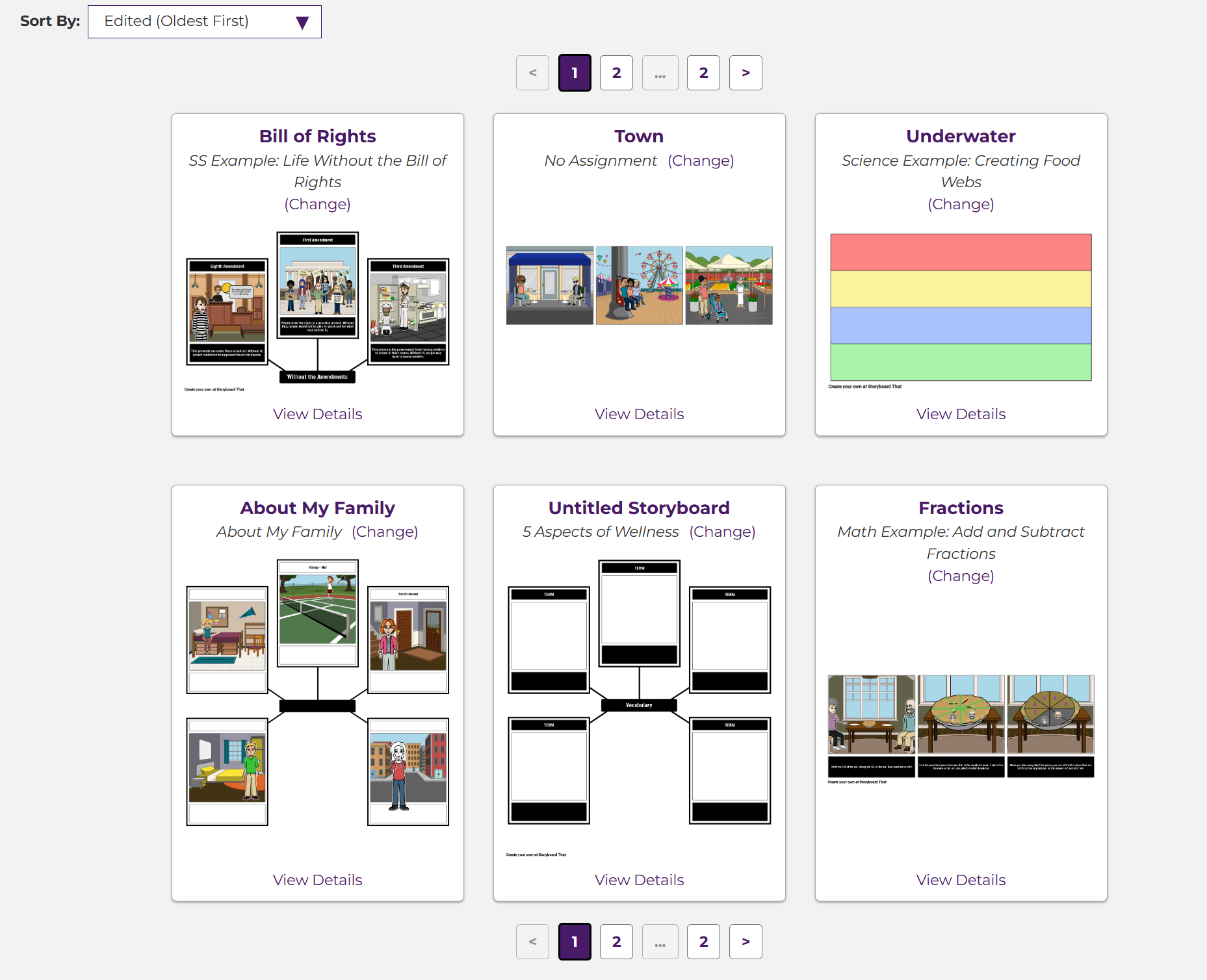Select page 1 in bottom pagination

pyautogui.click(x=575, y=942)
